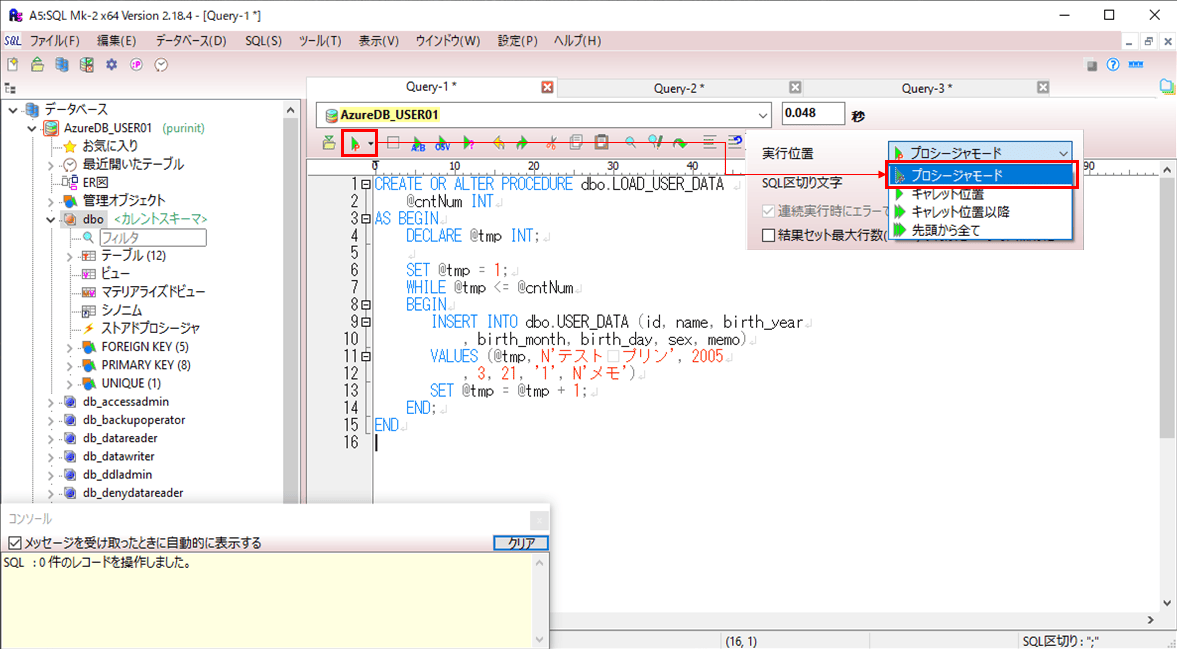Viewport: 1177px width, 649px height.
Task: Show the execution plan play-question icon
Action: click(x=469, y=143)
